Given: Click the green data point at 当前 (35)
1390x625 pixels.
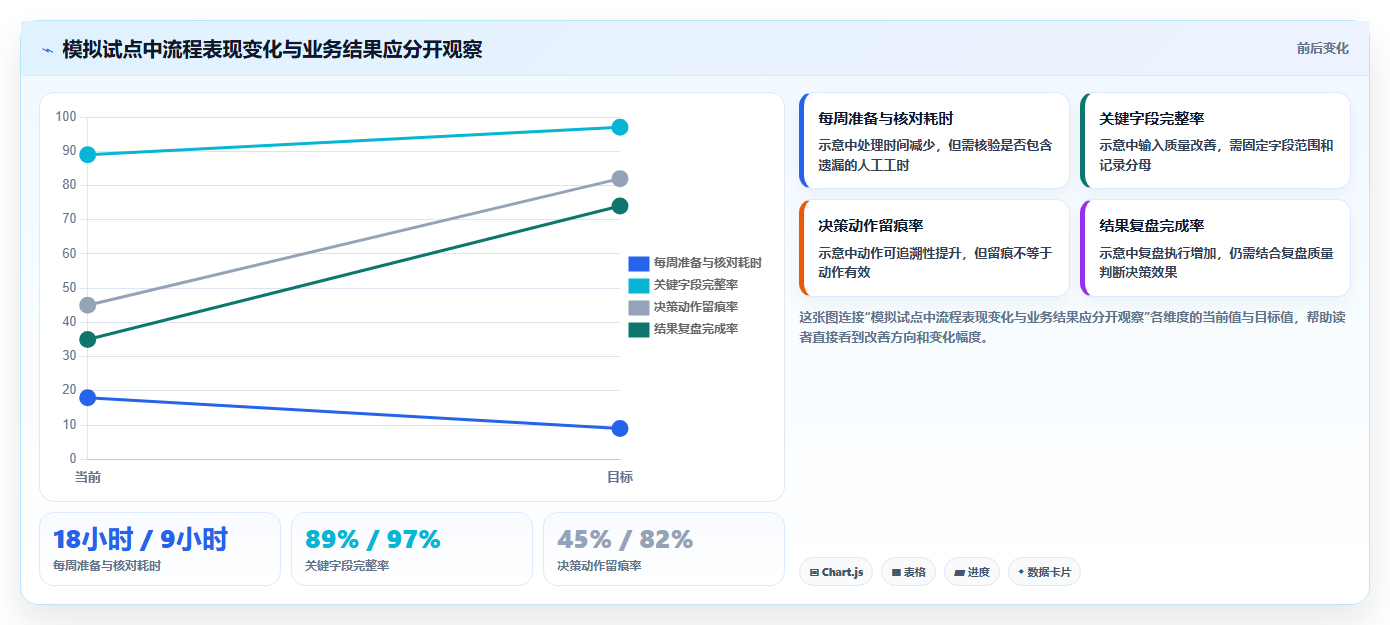Looking at the screenshot, I should pos(88,339).
